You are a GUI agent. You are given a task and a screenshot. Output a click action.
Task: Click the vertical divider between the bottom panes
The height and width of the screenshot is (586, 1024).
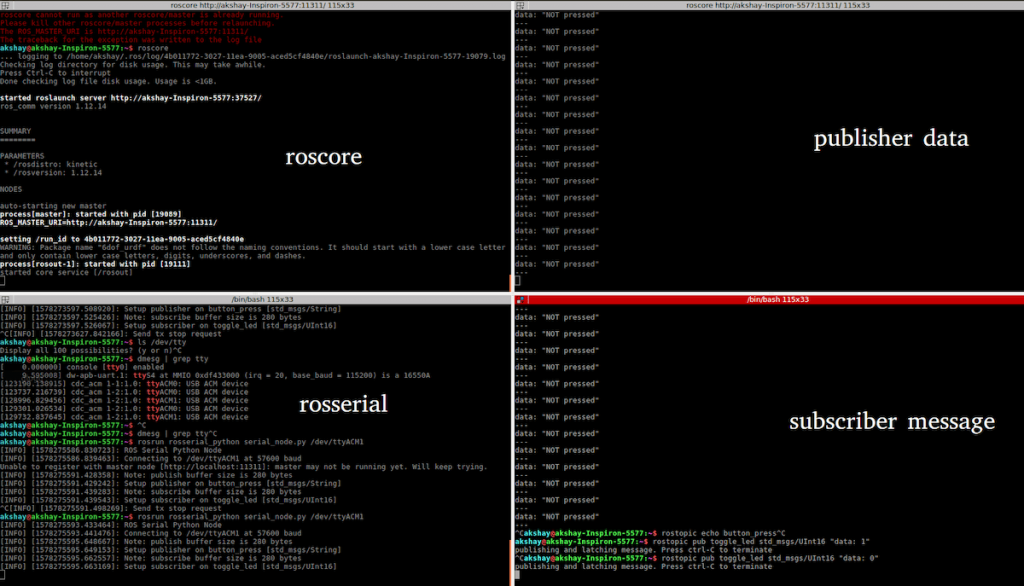511,440
